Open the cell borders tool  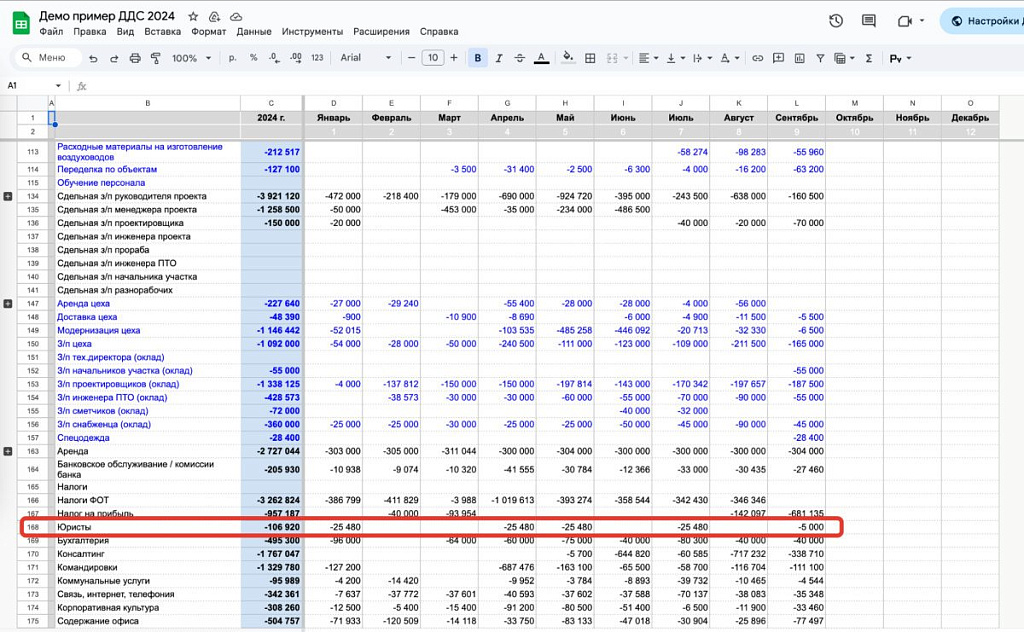coord(590,58)
